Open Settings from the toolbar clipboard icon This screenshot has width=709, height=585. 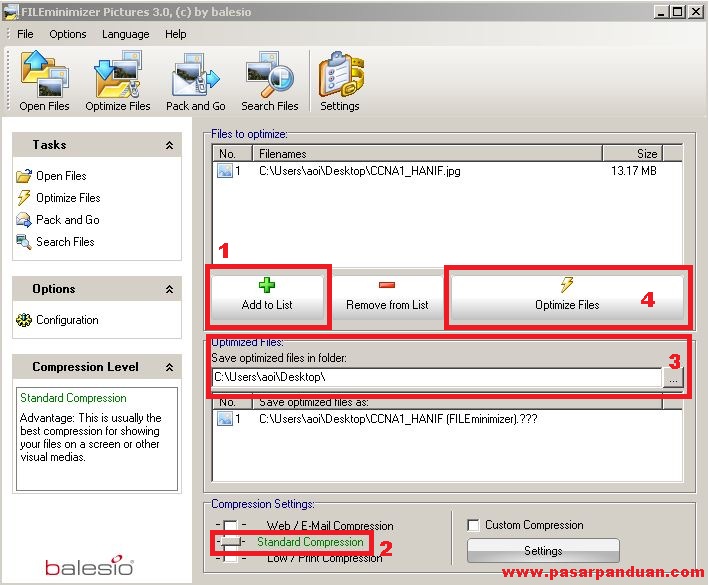coord(340,74)
